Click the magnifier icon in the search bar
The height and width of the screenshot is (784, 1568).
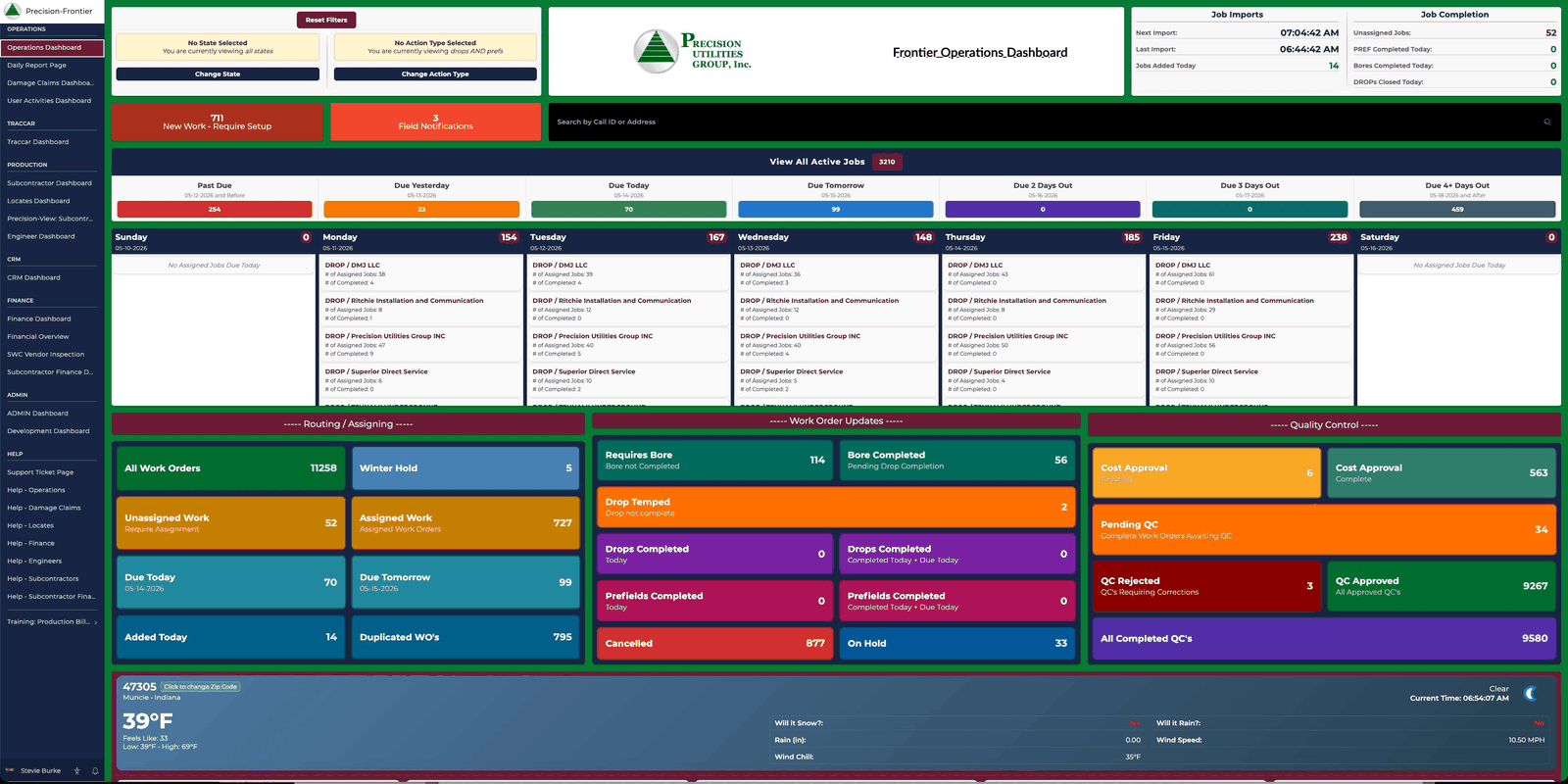coord(1547,122)
